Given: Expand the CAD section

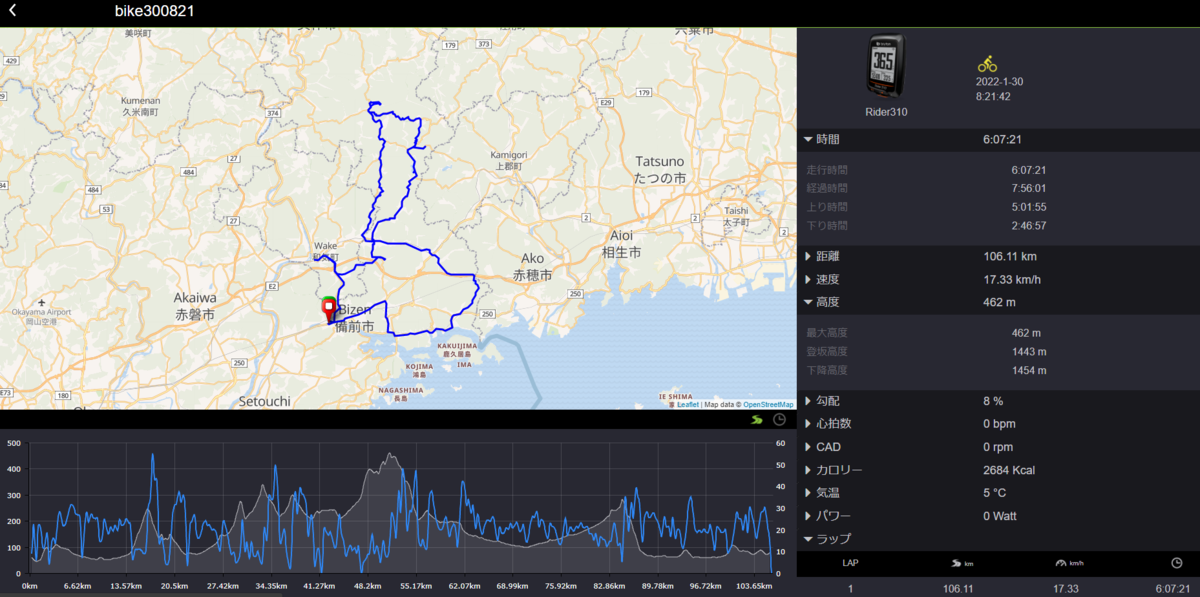Looking at the screenshot, I should (x=808, y=447).
